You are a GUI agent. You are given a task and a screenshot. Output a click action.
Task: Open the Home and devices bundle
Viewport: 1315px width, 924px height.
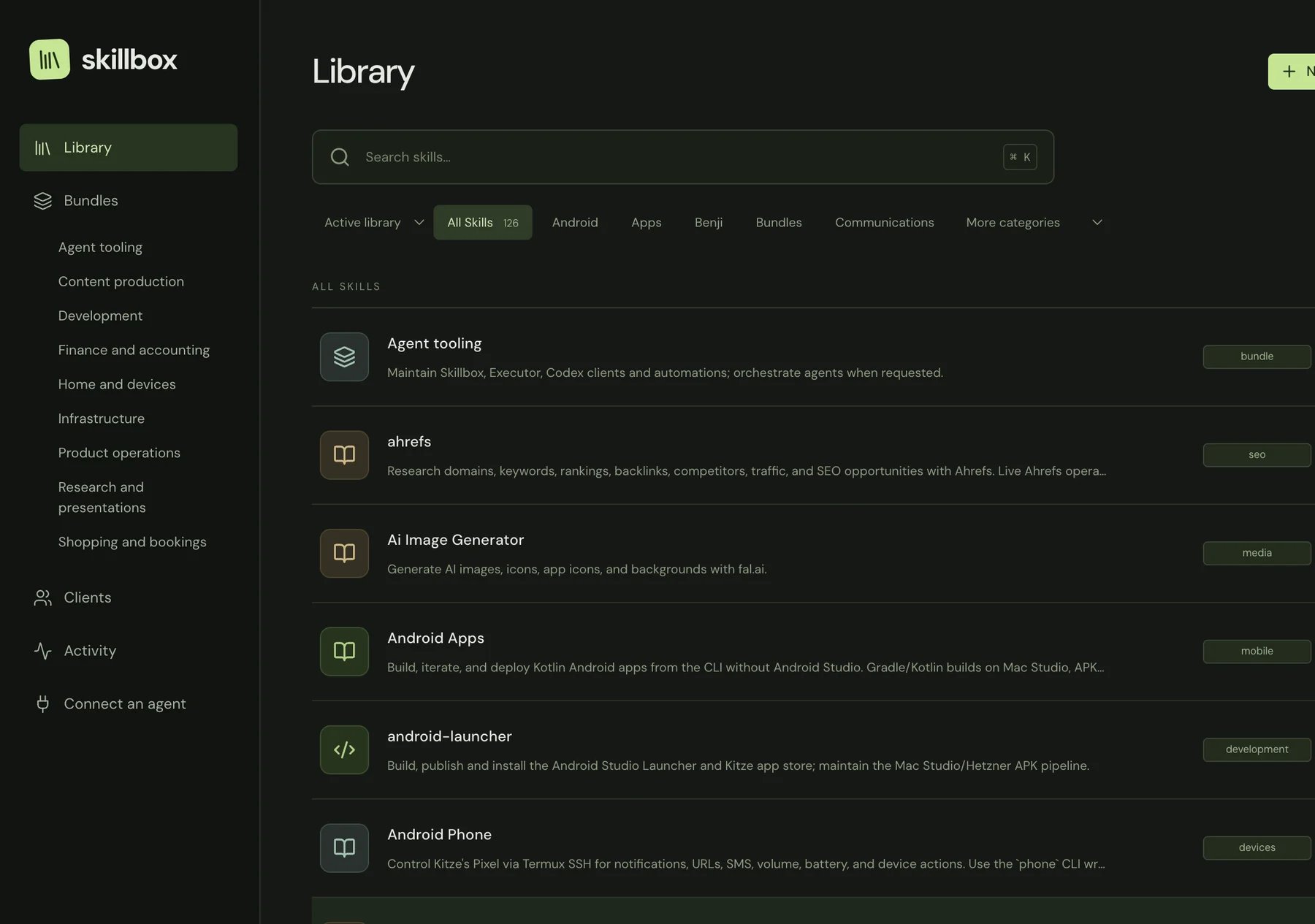point(117,385)
